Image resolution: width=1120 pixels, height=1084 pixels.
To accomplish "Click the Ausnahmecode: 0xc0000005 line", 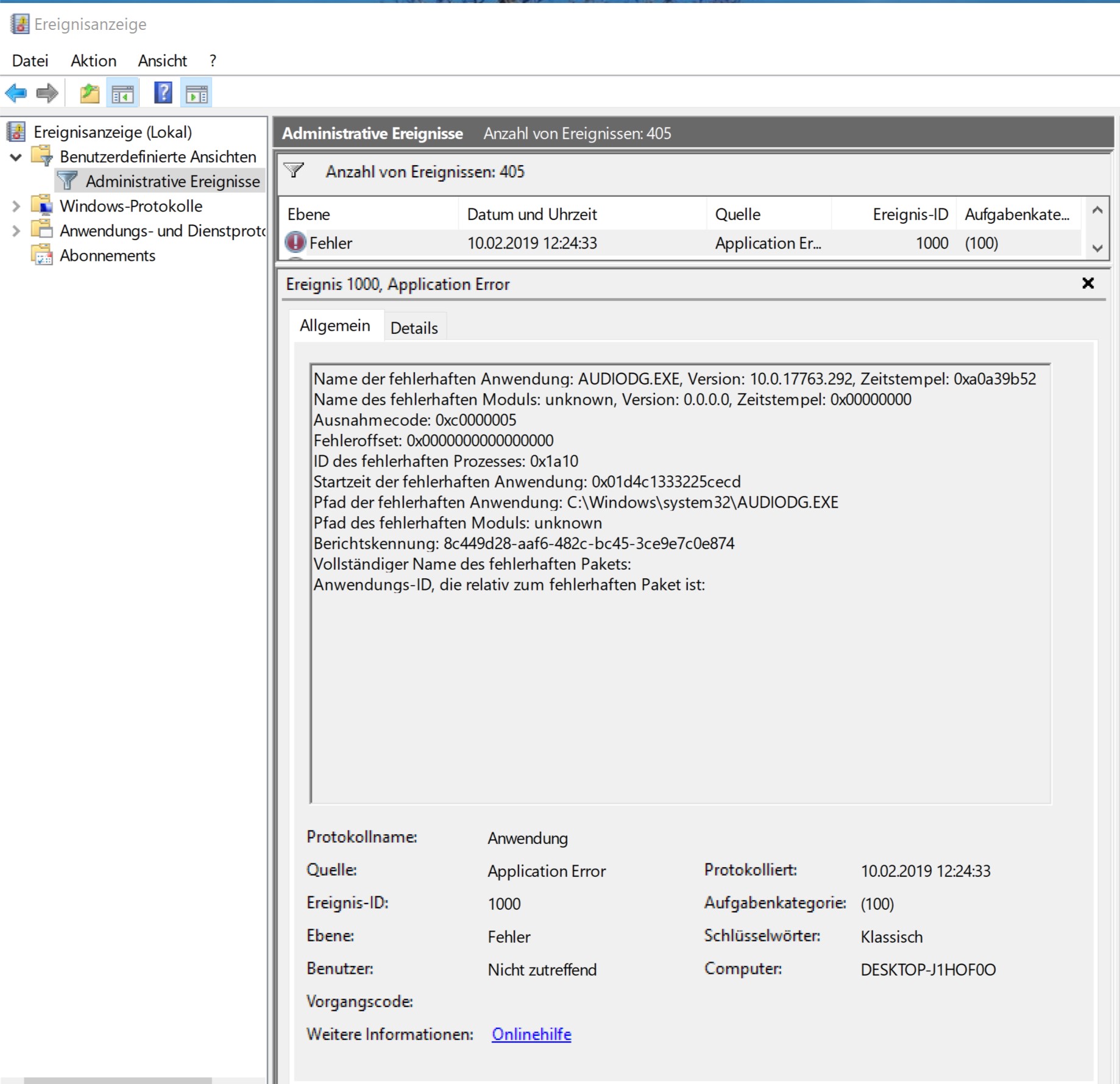I will click(414, 420).
